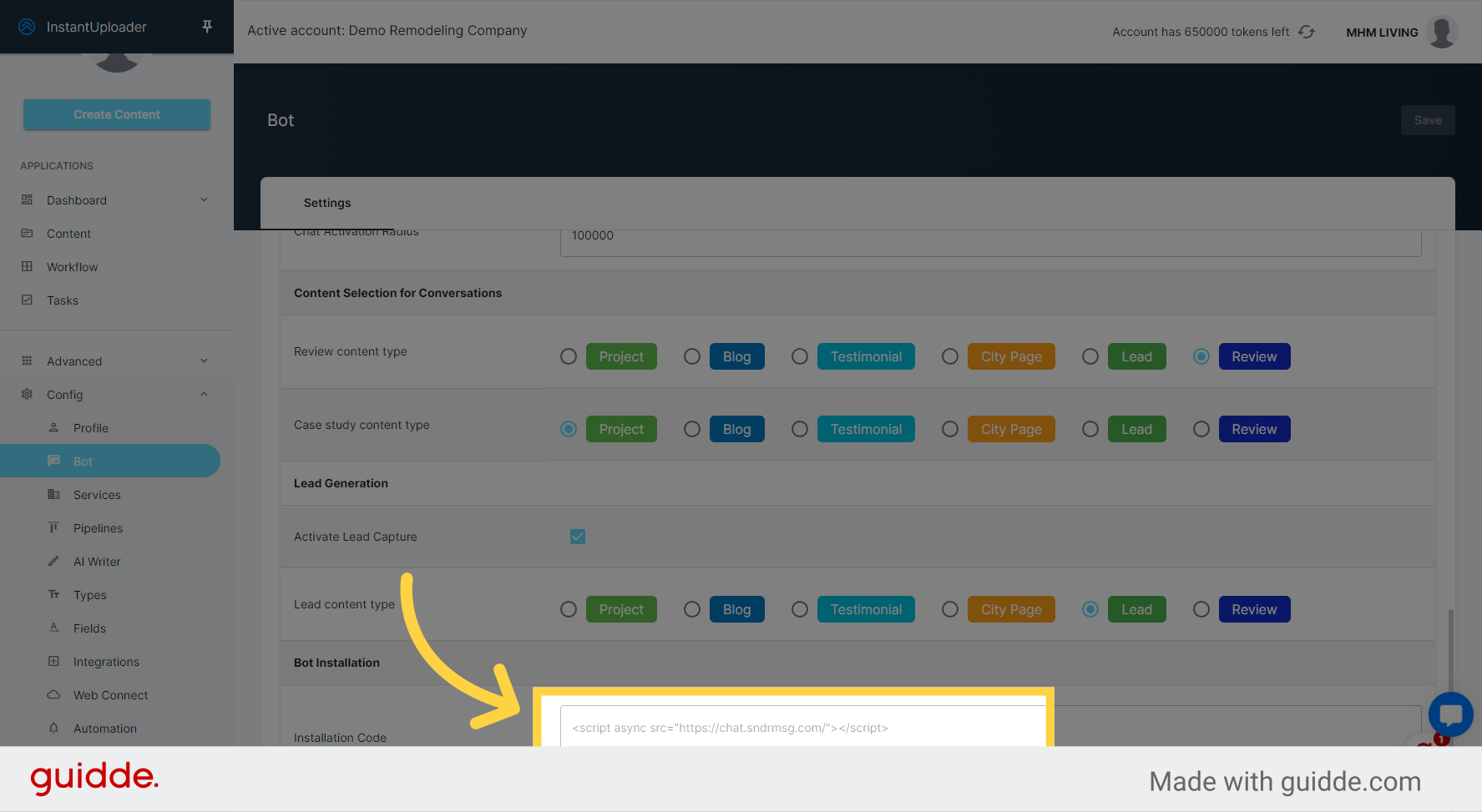The image size is (1482, 812).
Task: Enable the Activate Lead Capture checkbox
Action: pyautogui.click(x=578, y=537)
